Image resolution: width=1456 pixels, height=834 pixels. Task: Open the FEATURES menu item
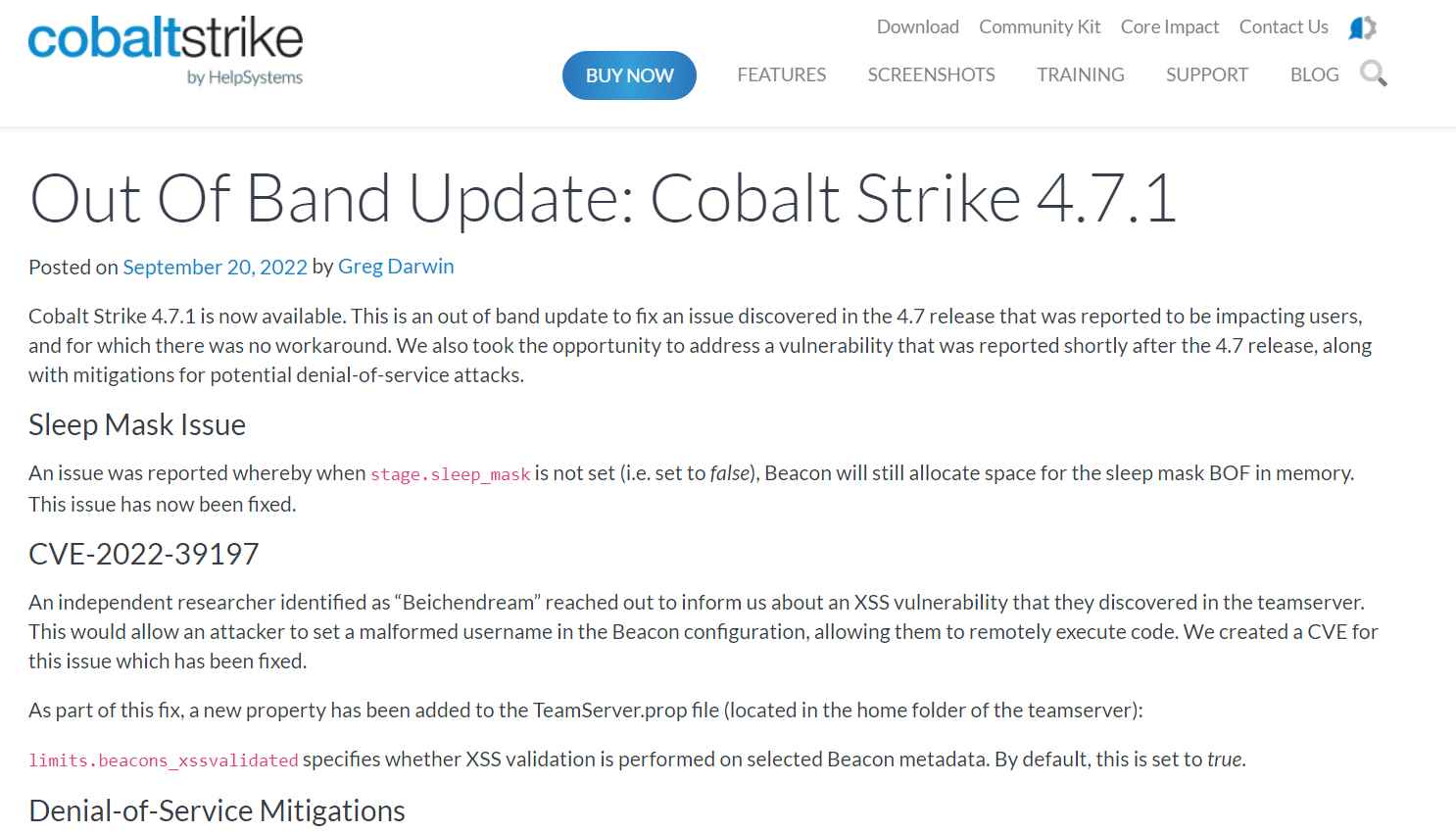click(x=781, y=74)
